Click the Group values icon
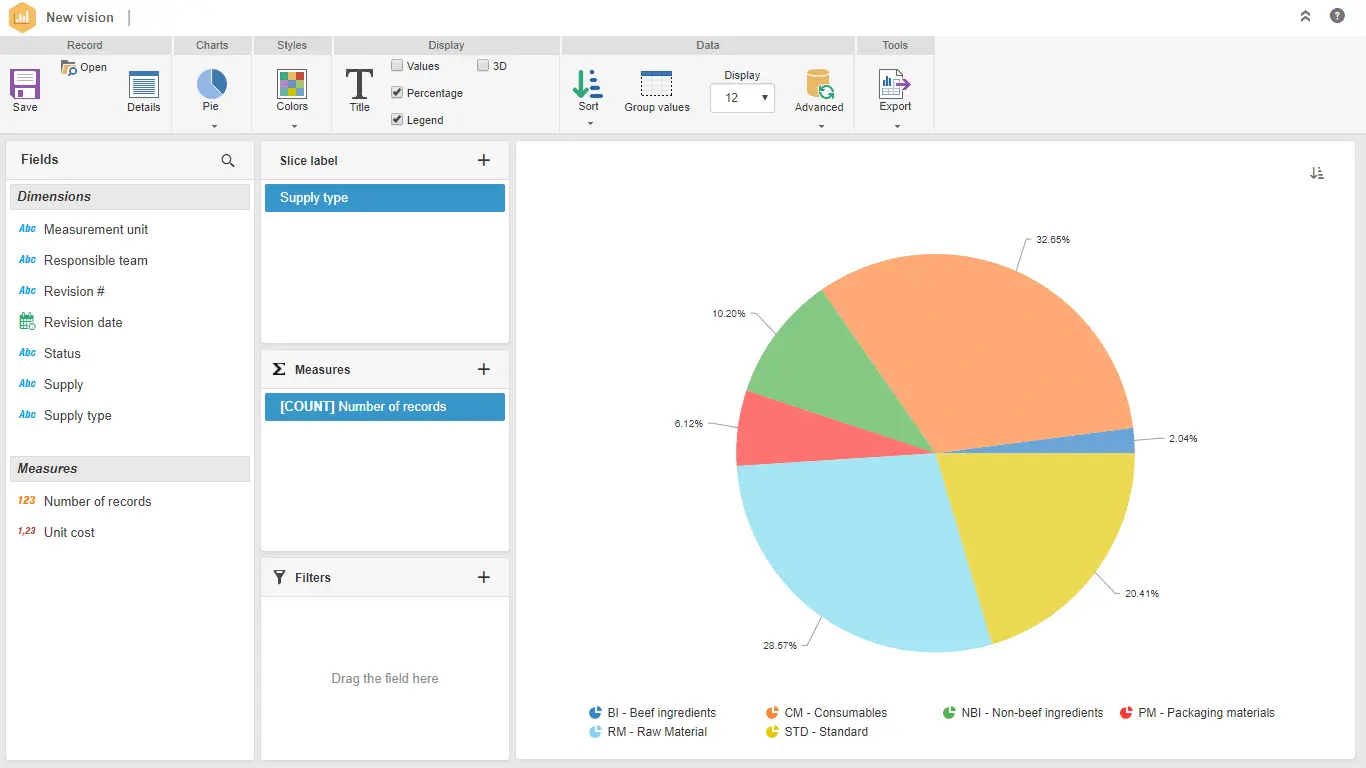 click(657, 85)
